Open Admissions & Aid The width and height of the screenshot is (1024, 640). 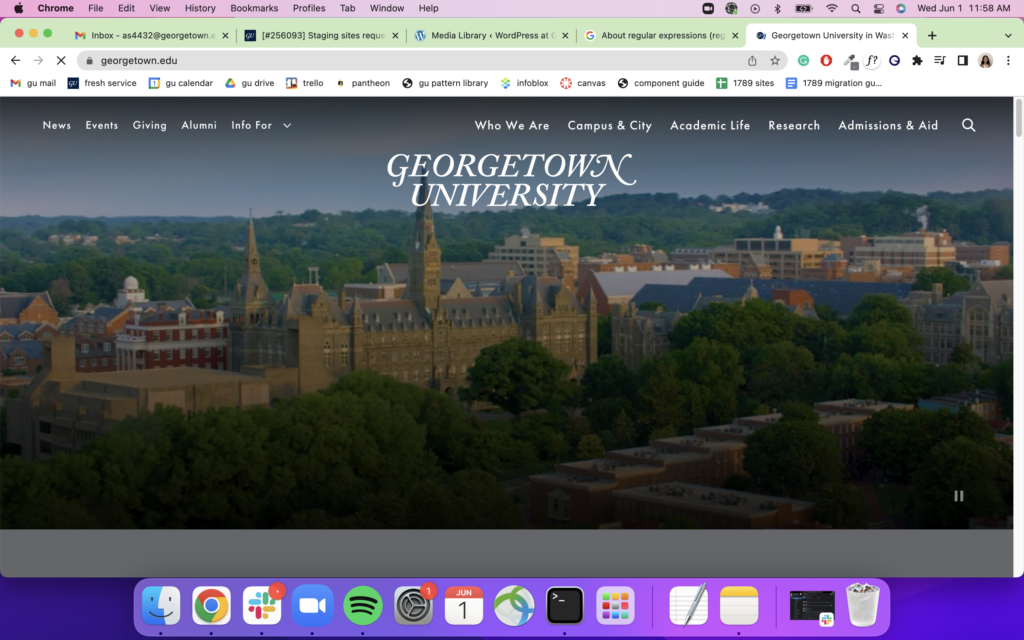888,125
